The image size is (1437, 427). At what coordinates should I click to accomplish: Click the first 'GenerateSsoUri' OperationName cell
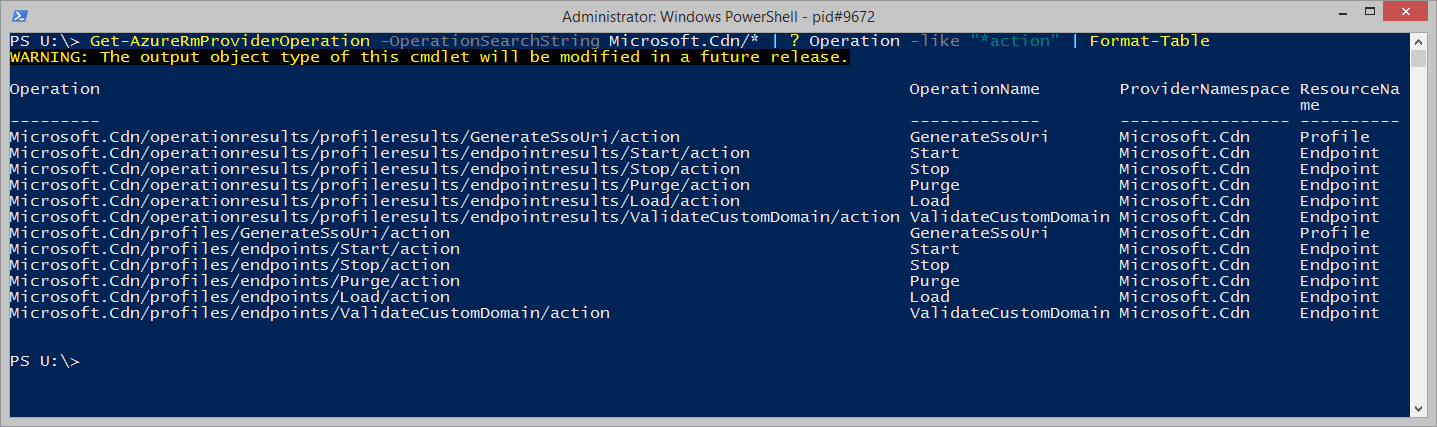pos(980,137)
